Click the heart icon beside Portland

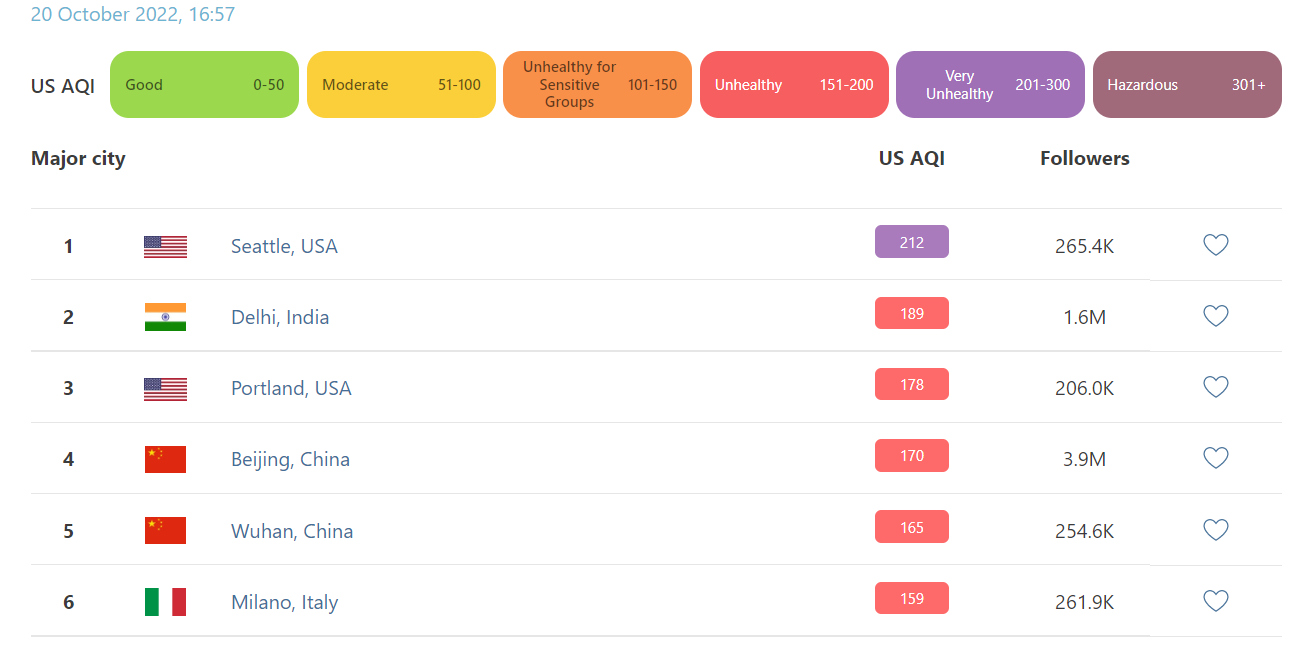tap(1215, 387)
